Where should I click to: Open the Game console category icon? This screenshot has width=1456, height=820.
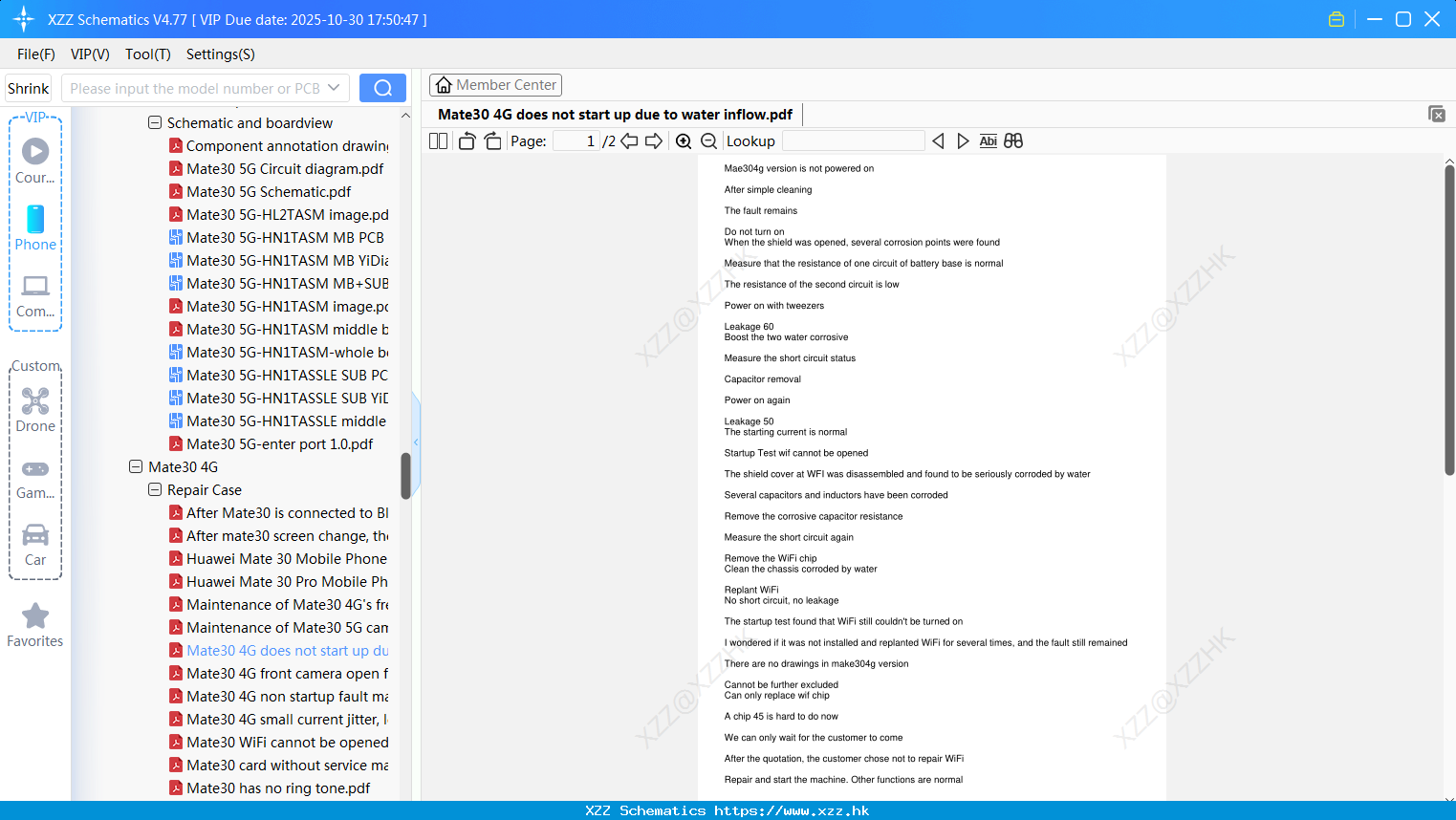[x=35, y=479]
